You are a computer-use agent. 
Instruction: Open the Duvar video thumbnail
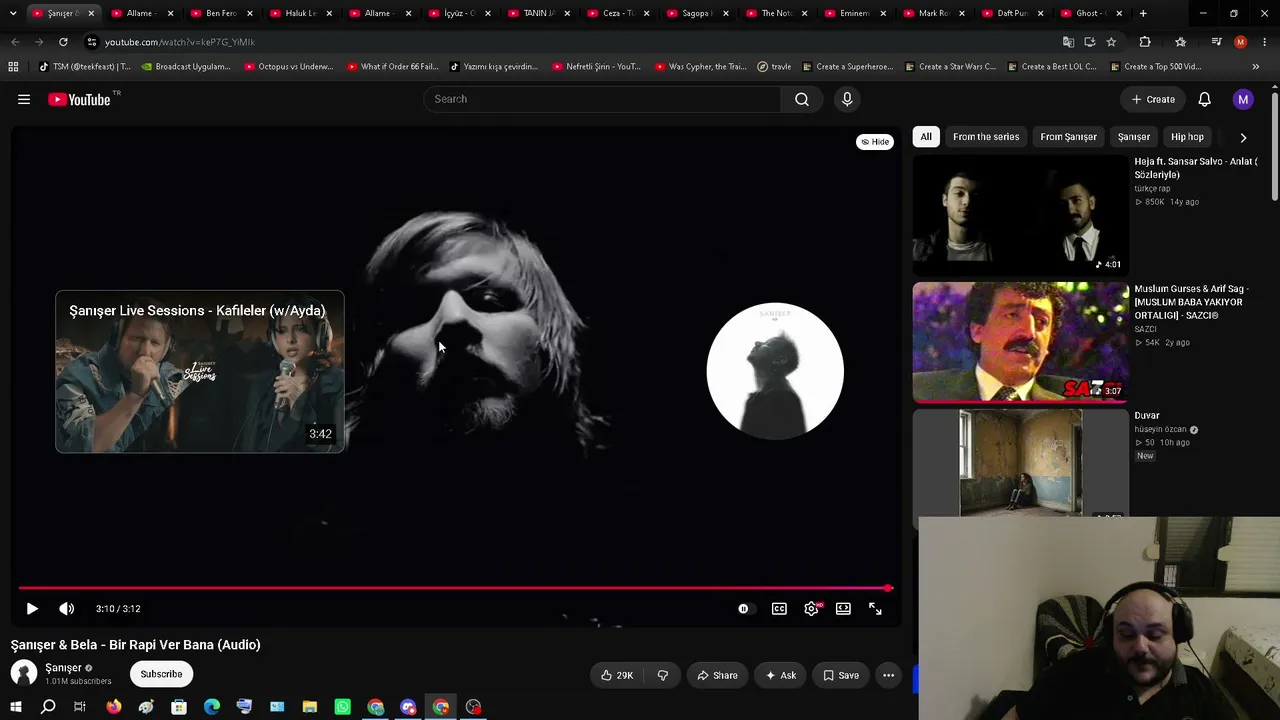(1020, 462)
